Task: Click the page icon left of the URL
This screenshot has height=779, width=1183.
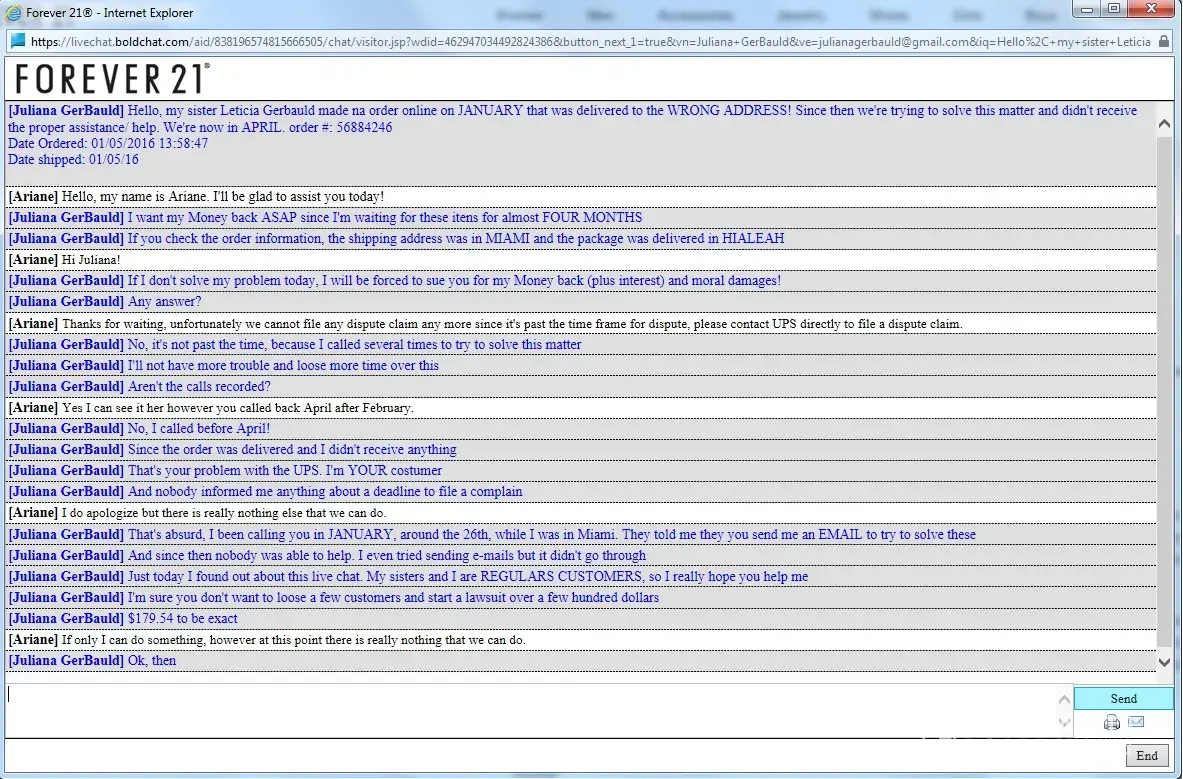Action: 17,42
